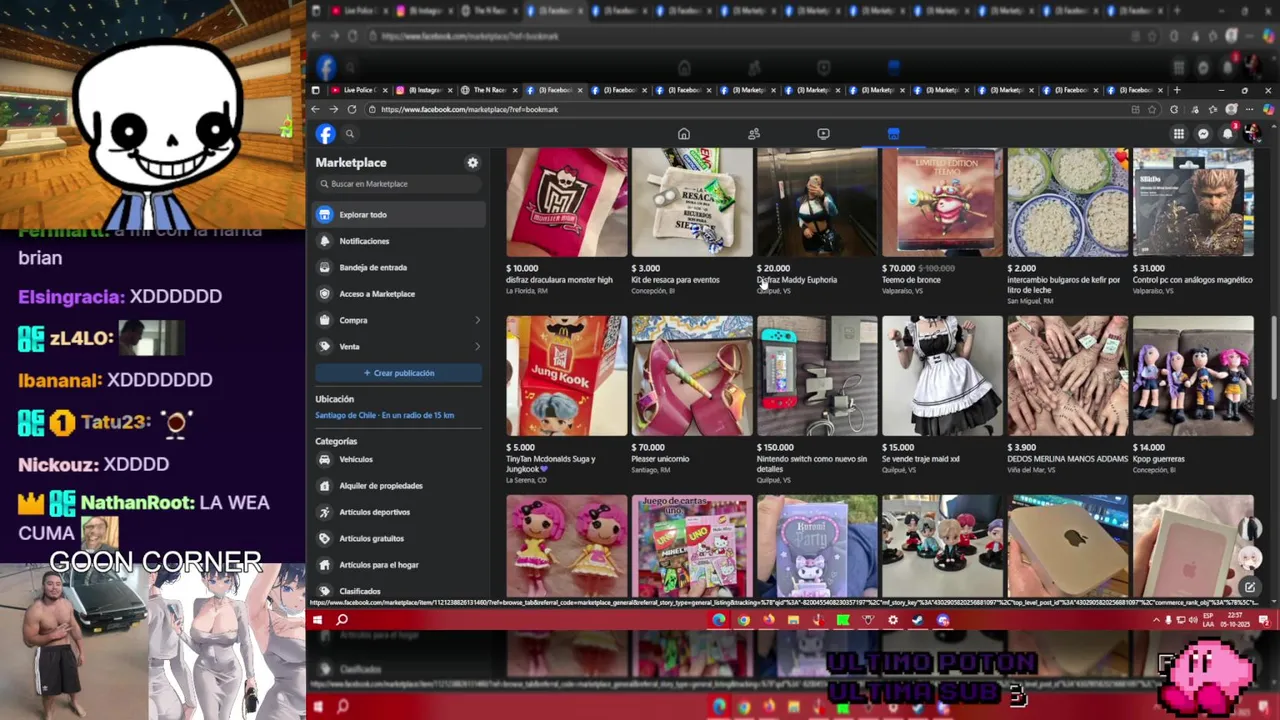
Task: Click the Crear publicación button
Action: coord(398,373)
